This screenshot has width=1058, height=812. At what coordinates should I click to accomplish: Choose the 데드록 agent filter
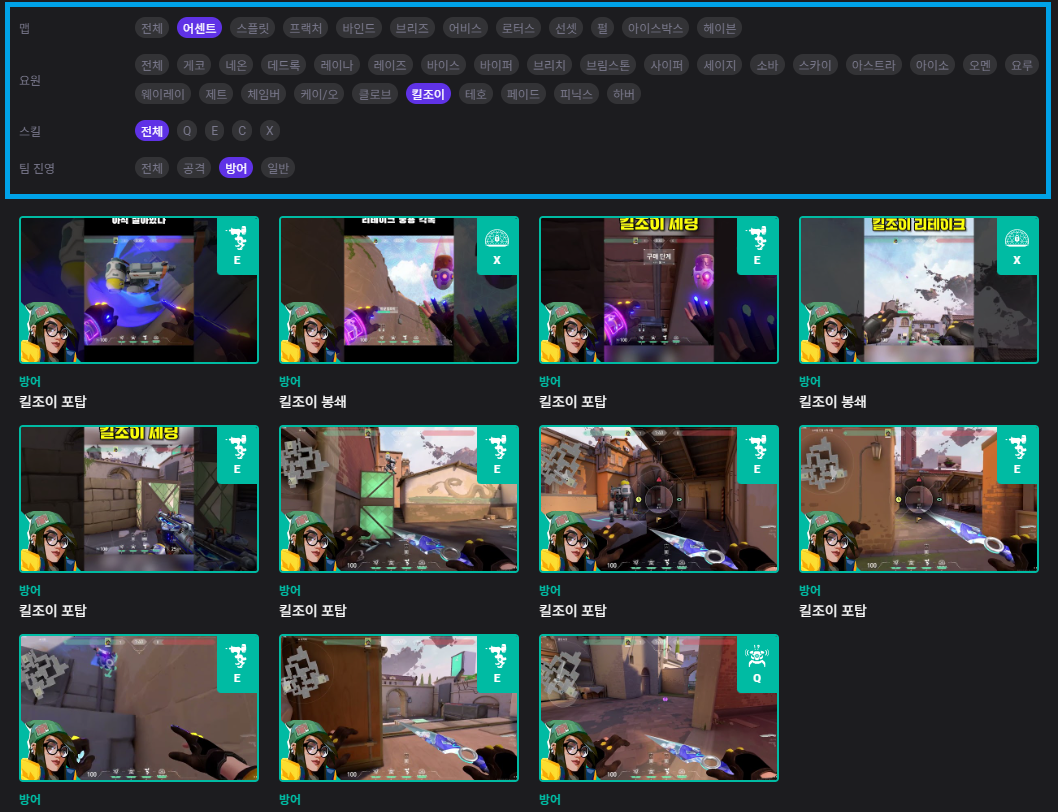click(x=283, y=65)
